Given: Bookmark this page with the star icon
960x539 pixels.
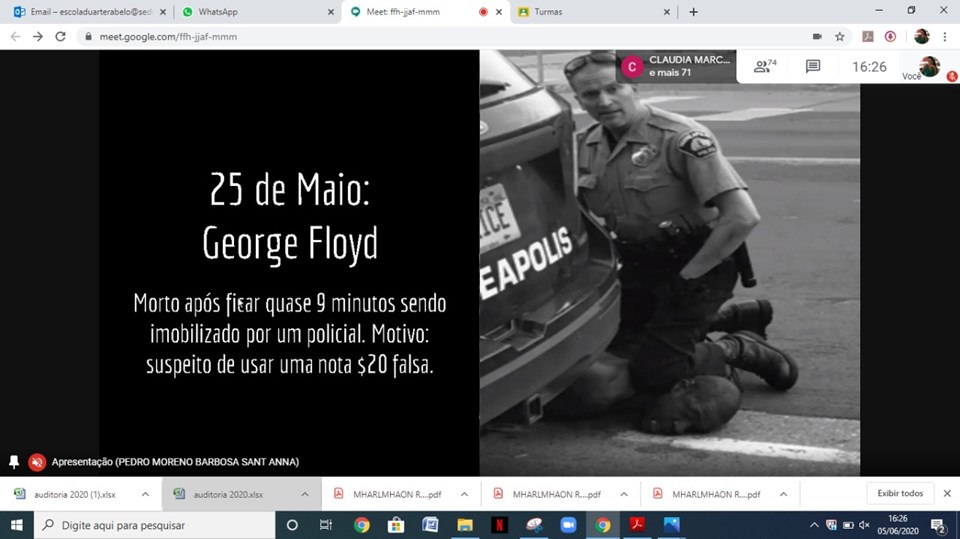Looking at the screenshot, I should pyautogui.click(x=840, y=36).
